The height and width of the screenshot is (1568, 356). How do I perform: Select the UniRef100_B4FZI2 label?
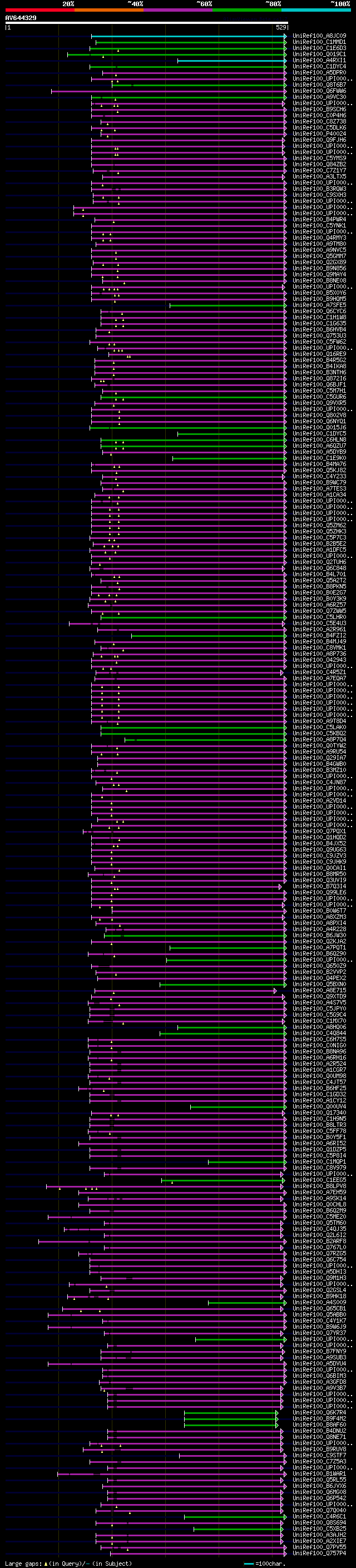point(319,635)
